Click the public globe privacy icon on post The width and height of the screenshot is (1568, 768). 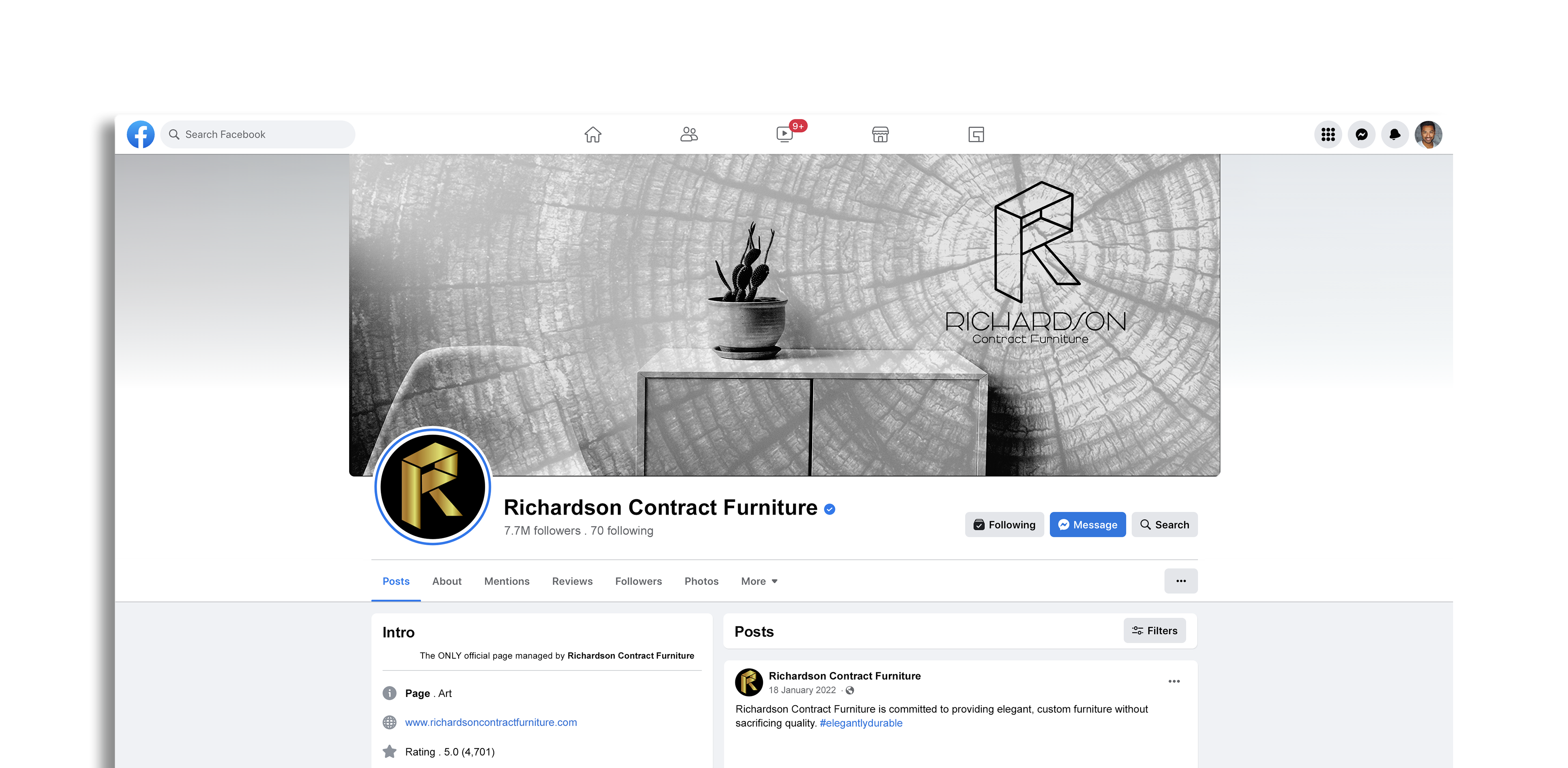(x=850, y=690)
